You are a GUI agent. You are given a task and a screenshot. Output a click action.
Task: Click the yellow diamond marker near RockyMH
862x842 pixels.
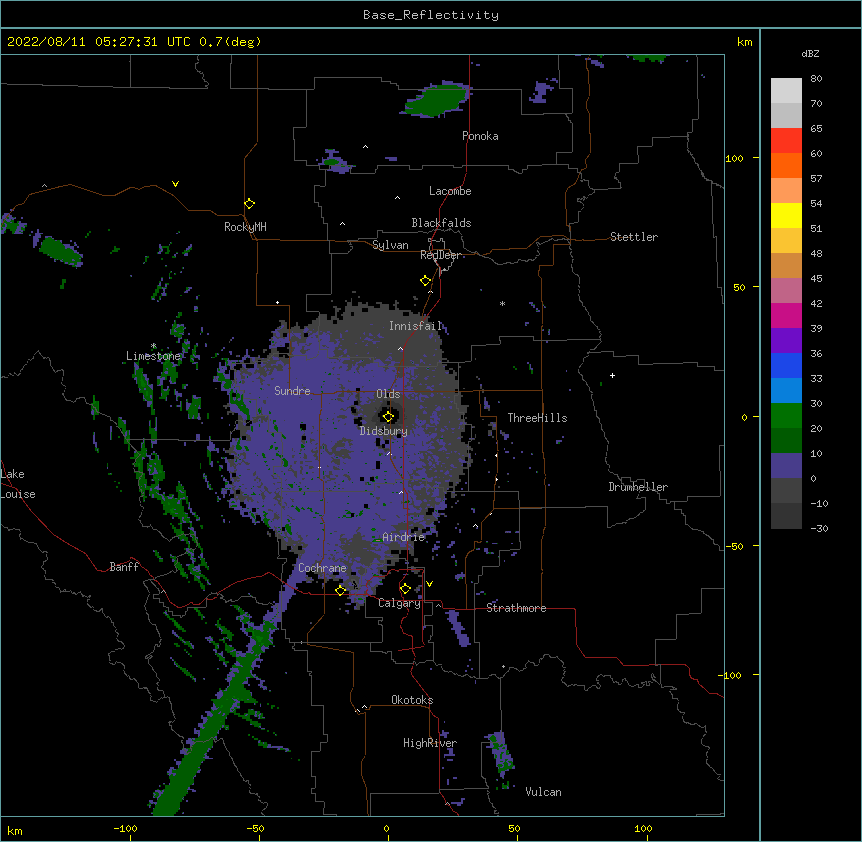(250, 203)
